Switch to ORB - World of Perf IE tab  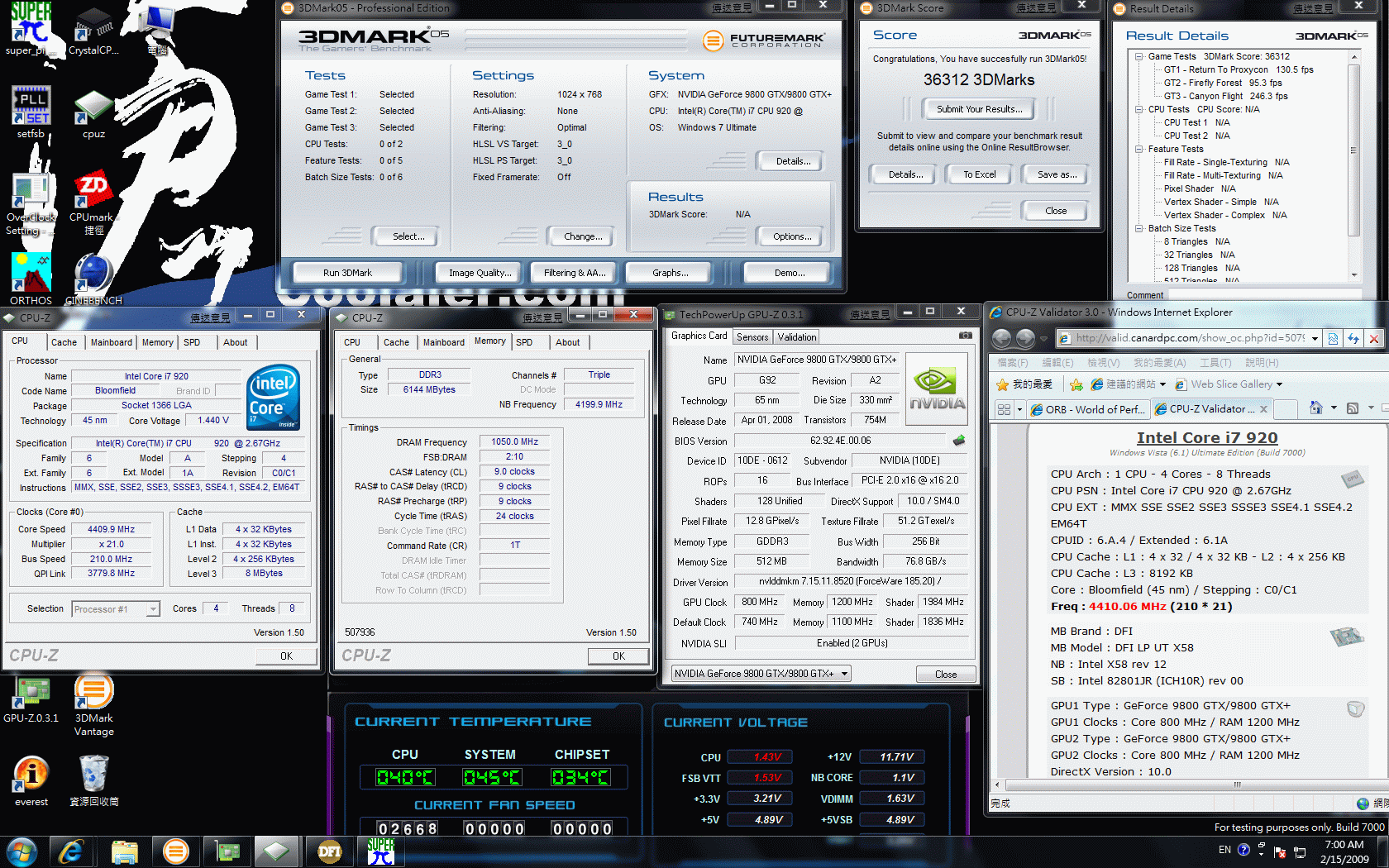tap(1088, 409)
